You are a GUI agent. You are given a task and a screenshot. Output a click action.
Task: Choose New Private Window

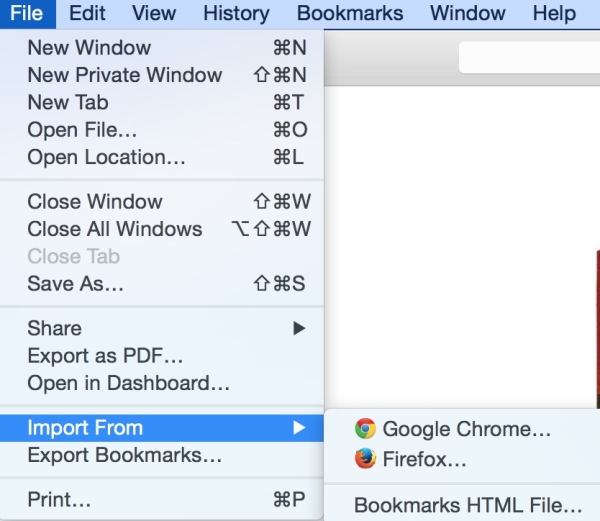pos(125,75)
